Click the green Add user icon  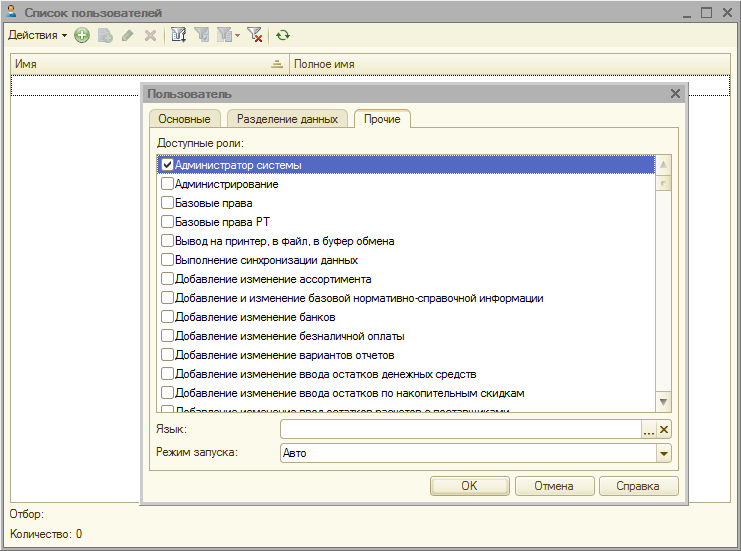[x=82, y=35]
